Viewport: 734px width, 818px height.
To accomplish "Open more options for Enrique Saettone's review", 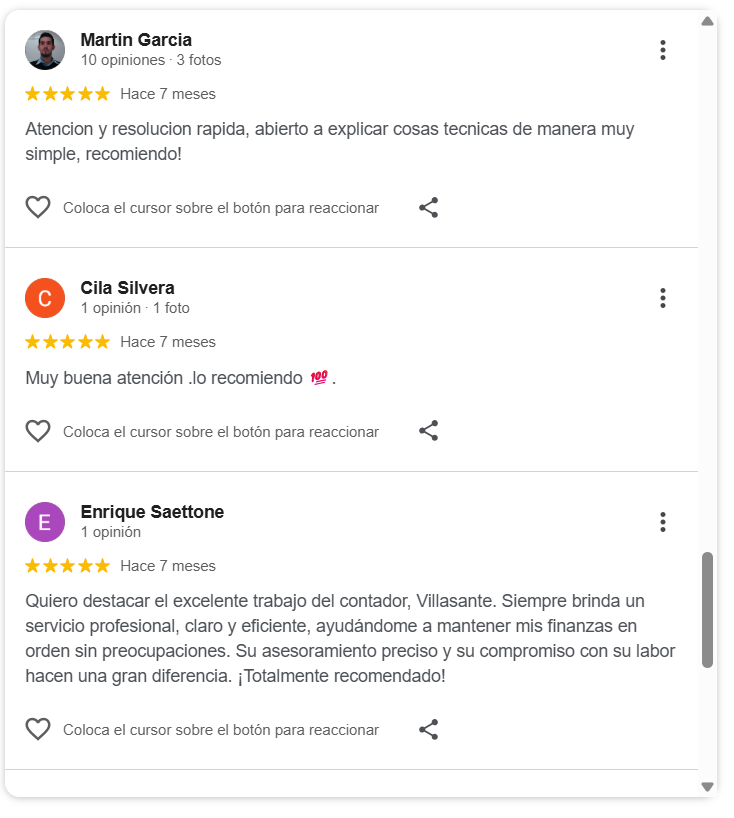I will tap(662, 522).
